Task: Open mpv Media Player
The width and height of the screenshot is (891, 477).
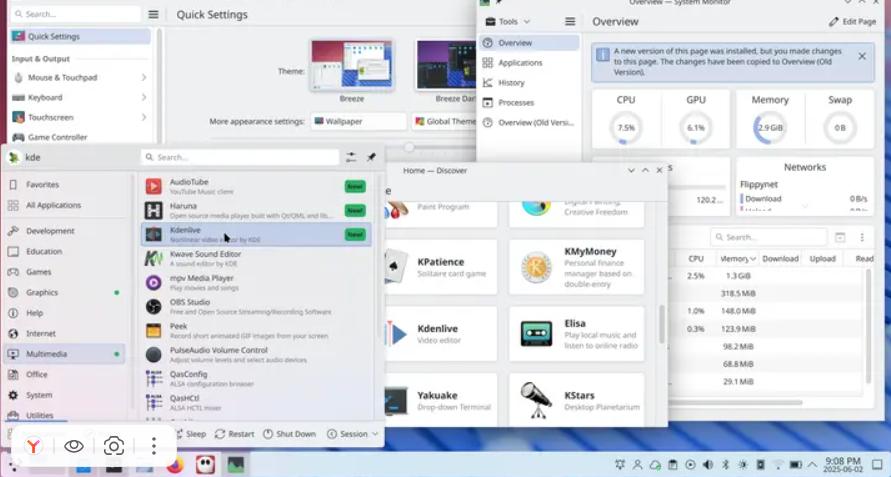Action: click(256, 283)
